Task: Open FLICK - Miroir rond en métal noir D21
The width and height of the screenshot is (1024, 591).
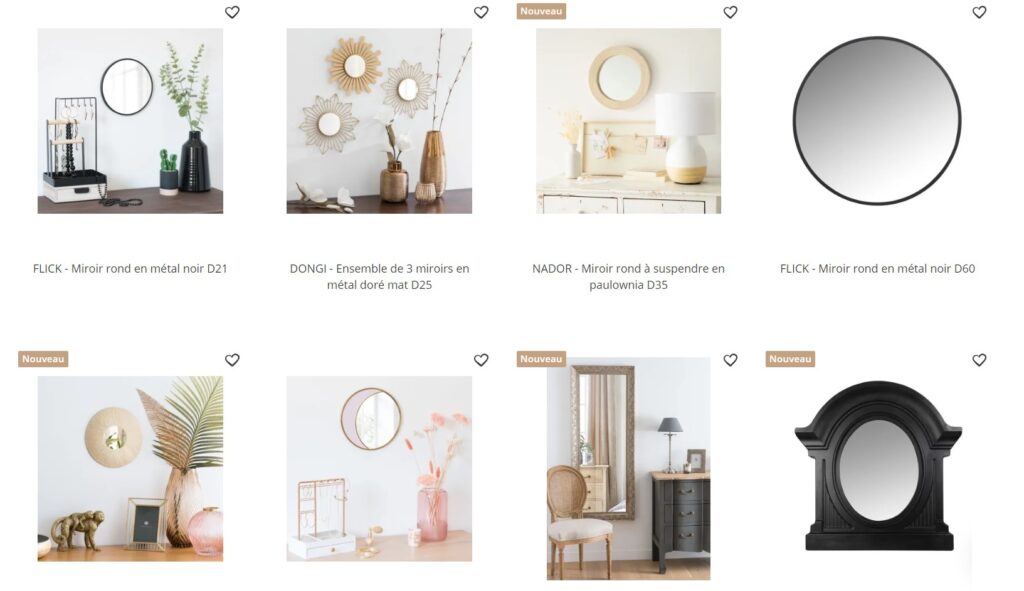Action: 130,268
